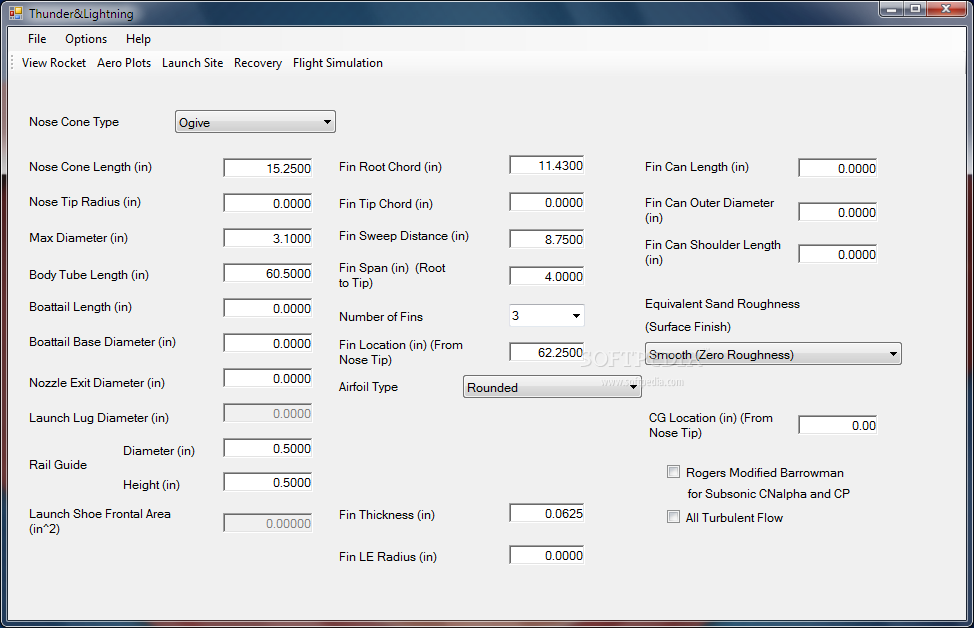Screen dimensions: 974x628
Task: Open the File menu
Action: point(37,39)
